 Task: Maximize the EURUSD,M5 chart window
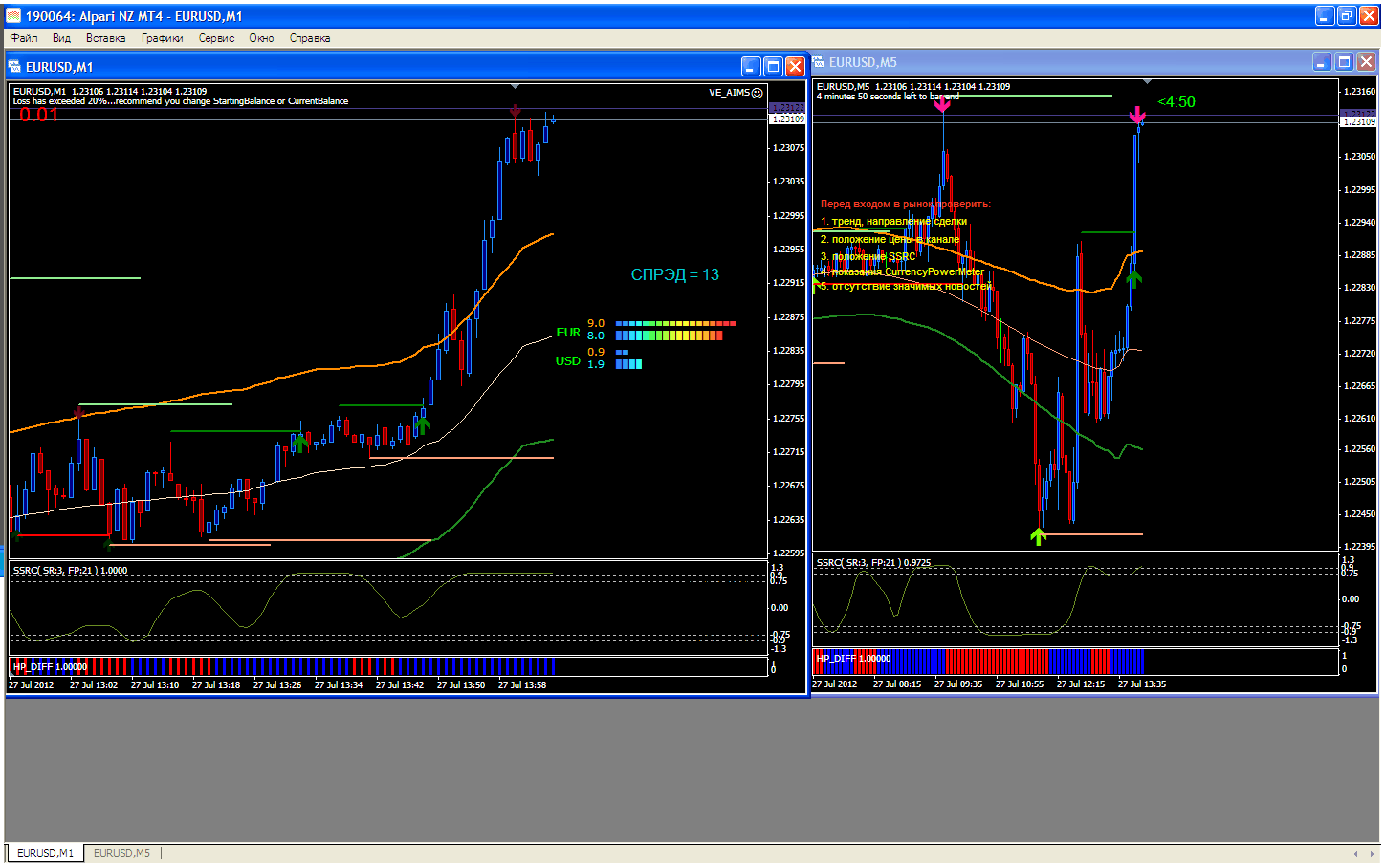(1344, 62)
